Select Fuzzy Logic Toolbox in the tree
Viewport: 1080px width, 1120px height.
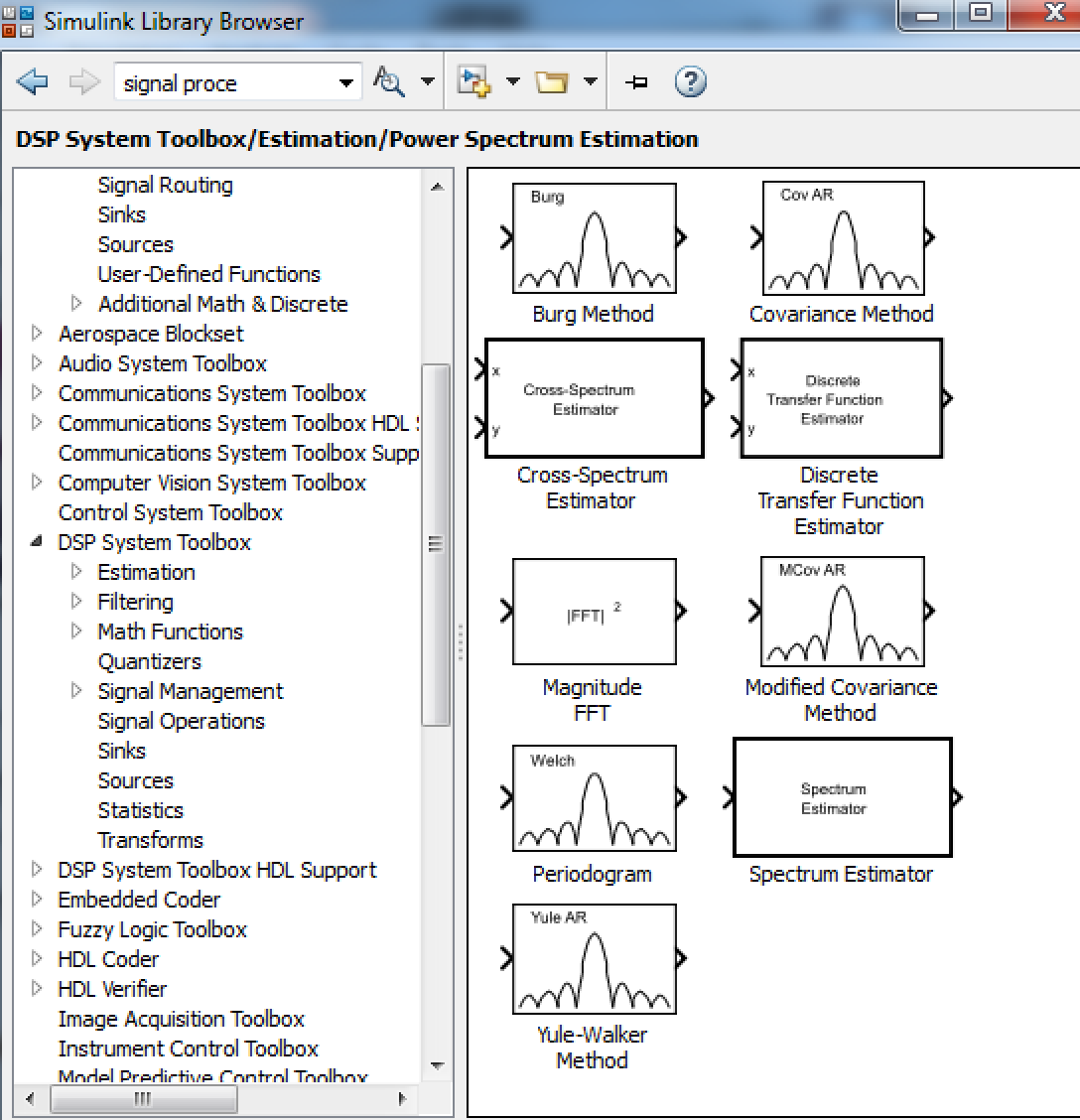[152, 929]
